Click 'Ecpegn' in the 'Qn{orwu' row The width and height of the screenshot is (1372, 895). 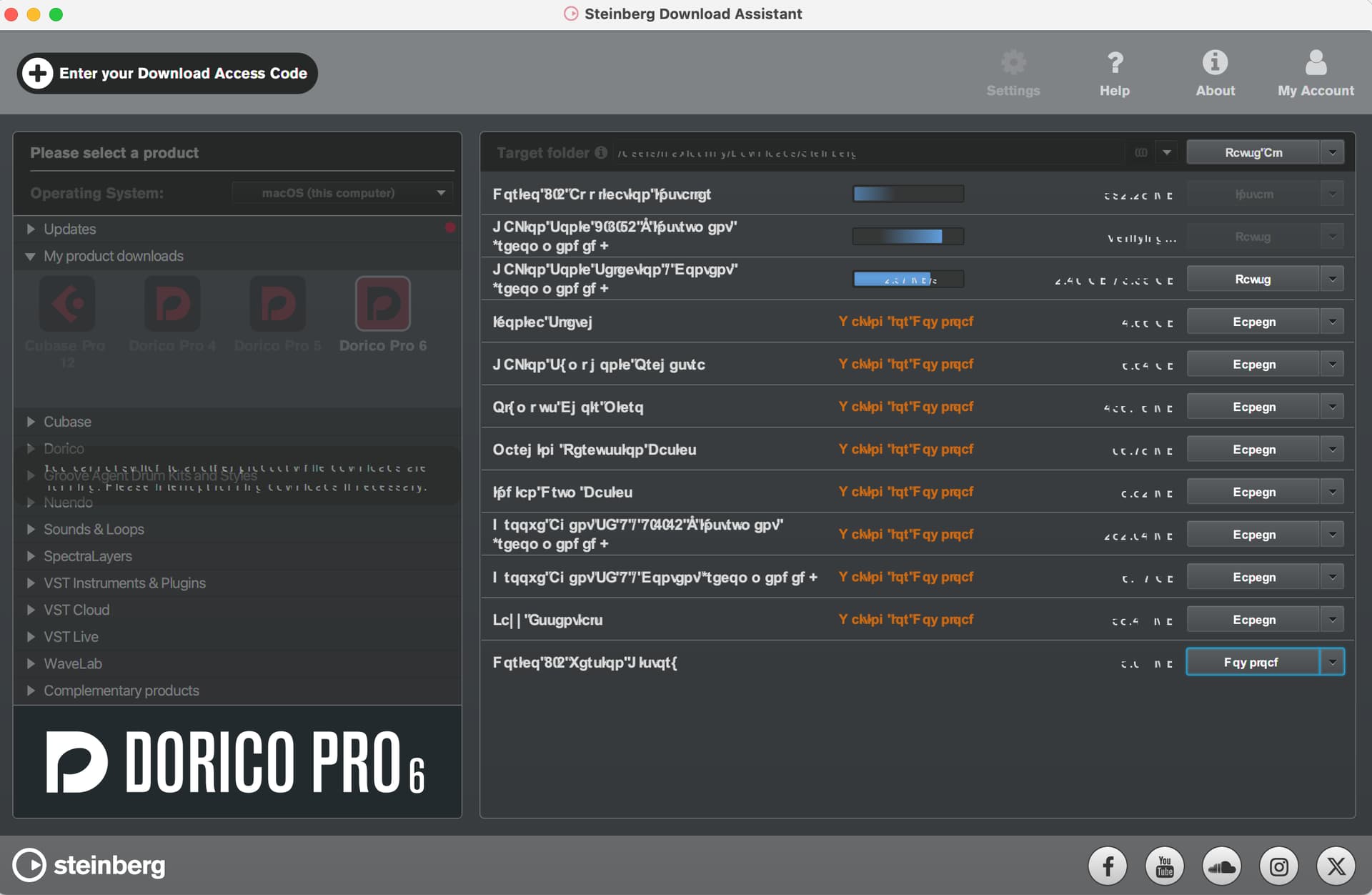[1253, 407]
